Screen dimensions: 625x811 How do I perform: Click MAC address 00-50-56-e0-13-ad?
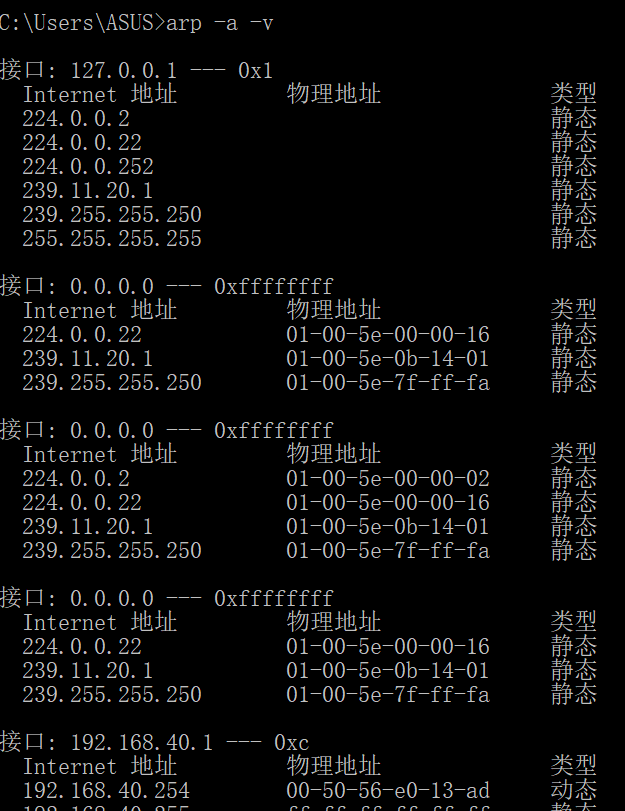tap(388, 791)
